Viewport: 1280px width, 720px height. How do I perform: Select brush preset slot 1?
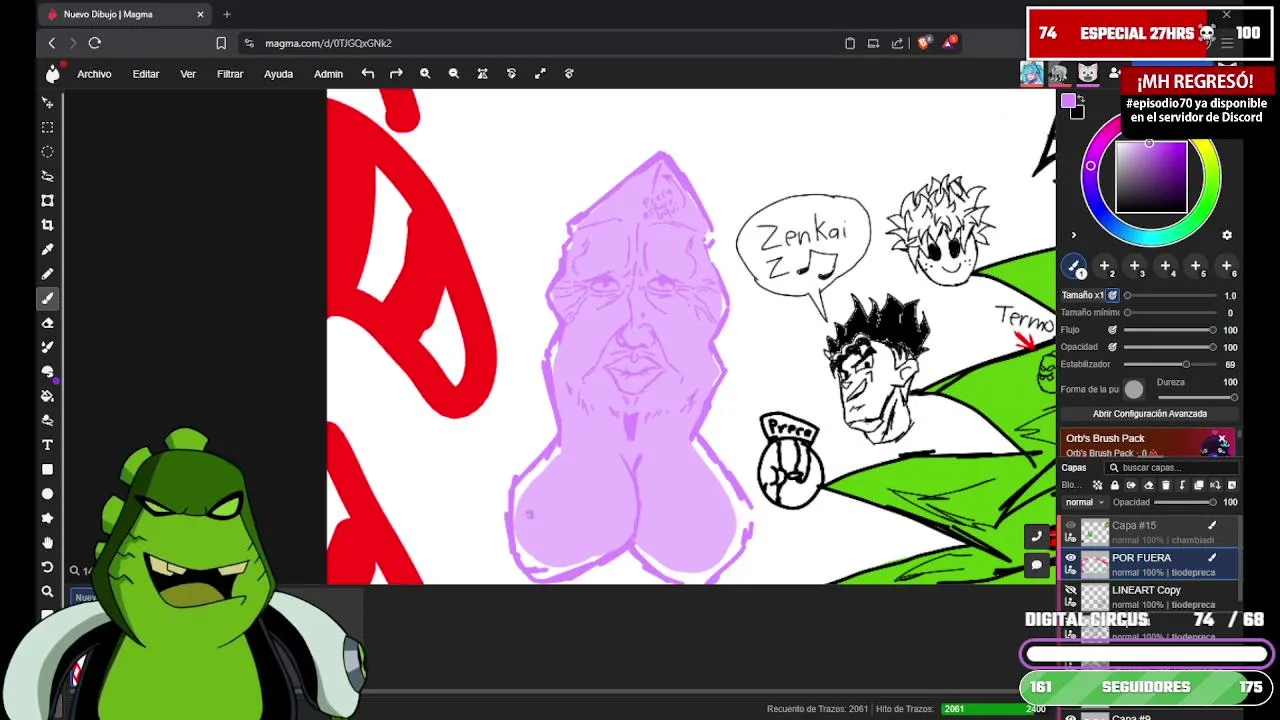(x=1074, y=267)
